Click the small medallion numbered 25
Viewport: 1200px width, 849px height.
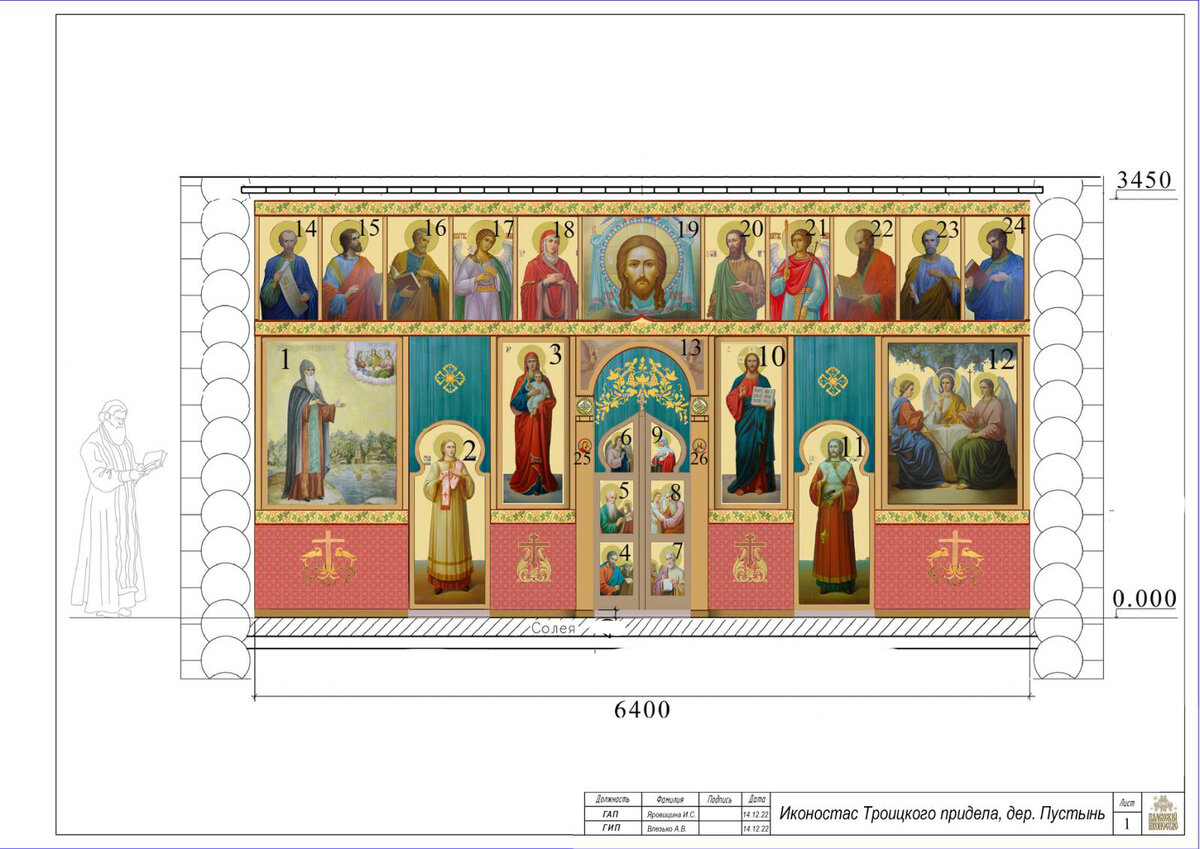coord(585,446)
